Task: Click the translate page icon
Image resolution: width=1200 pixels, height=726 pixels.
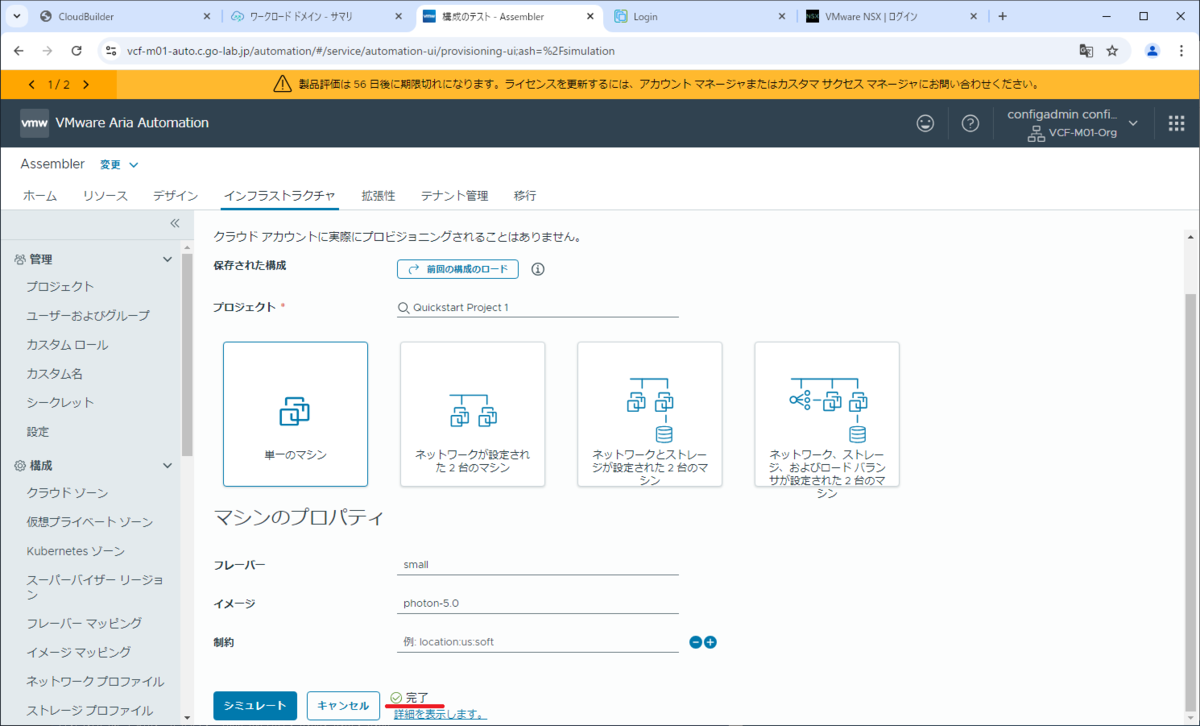Action: point(1086,50)
